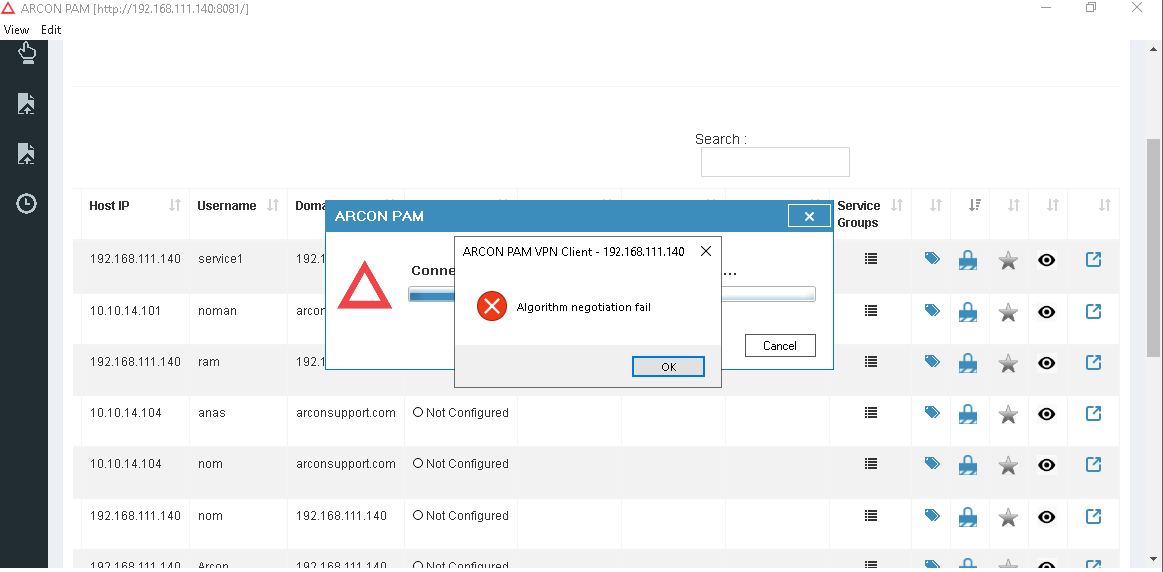
Task: Open external connection for anas row
Action: (1093, 413)
